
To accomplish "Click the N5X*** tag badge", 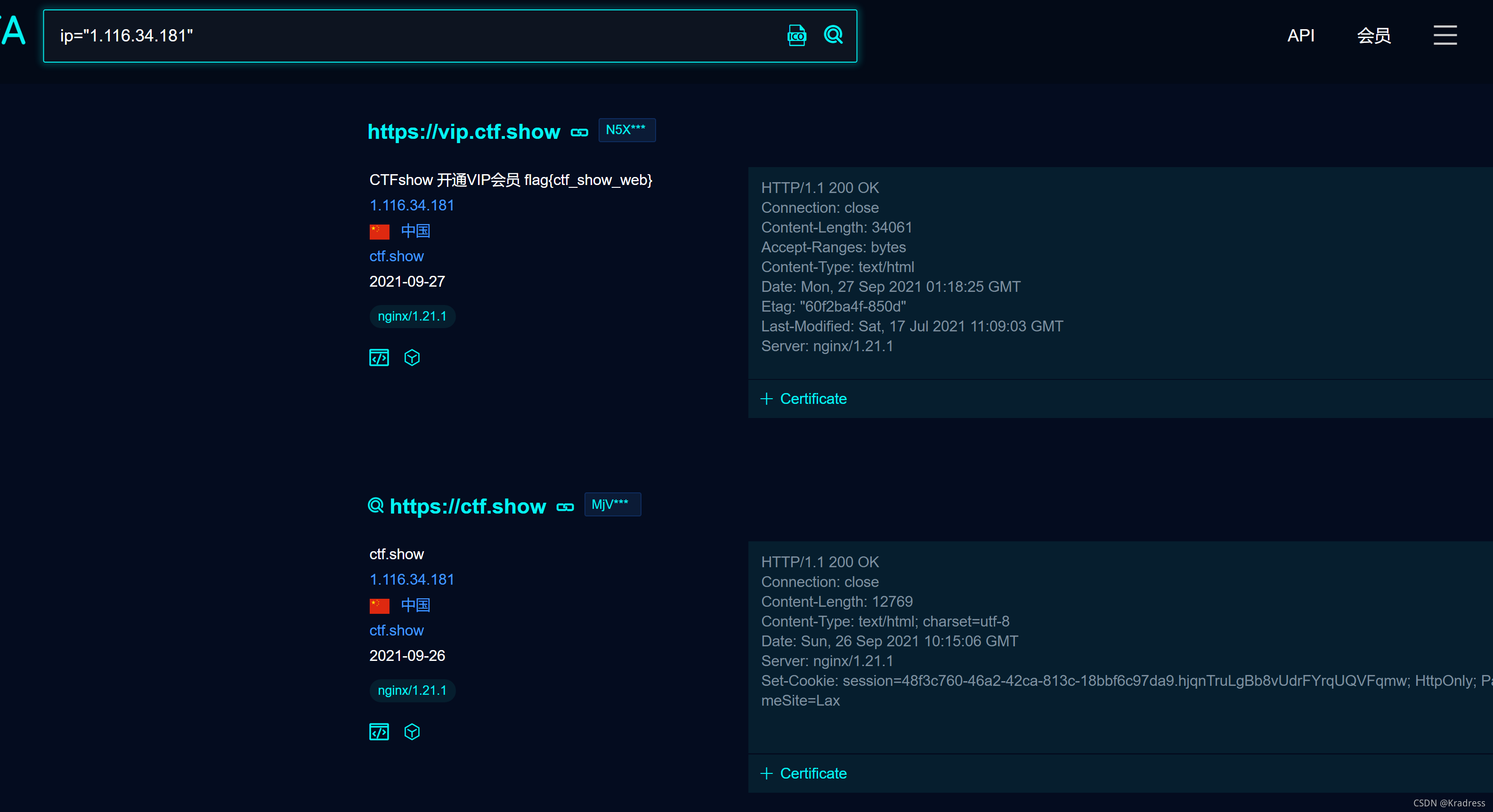I will pos(626,130).
